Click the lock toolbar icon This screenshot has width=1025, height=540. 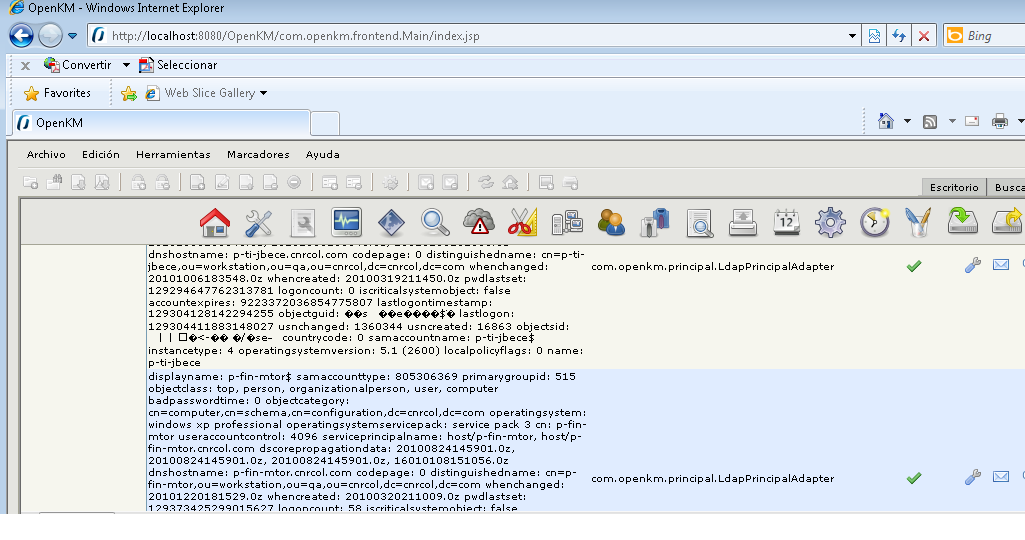[139, 182]
